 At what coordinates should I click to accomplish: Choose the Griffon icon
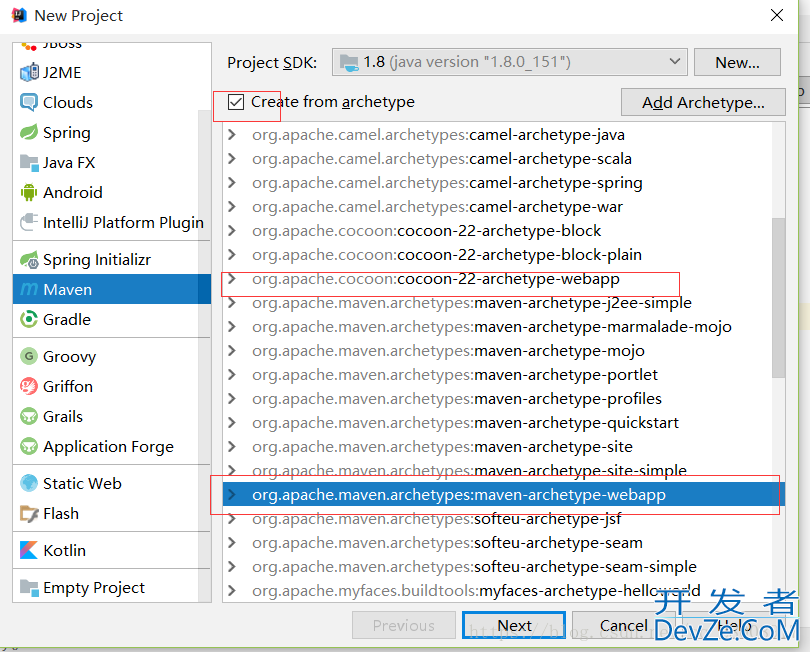(x=29, y=386)
